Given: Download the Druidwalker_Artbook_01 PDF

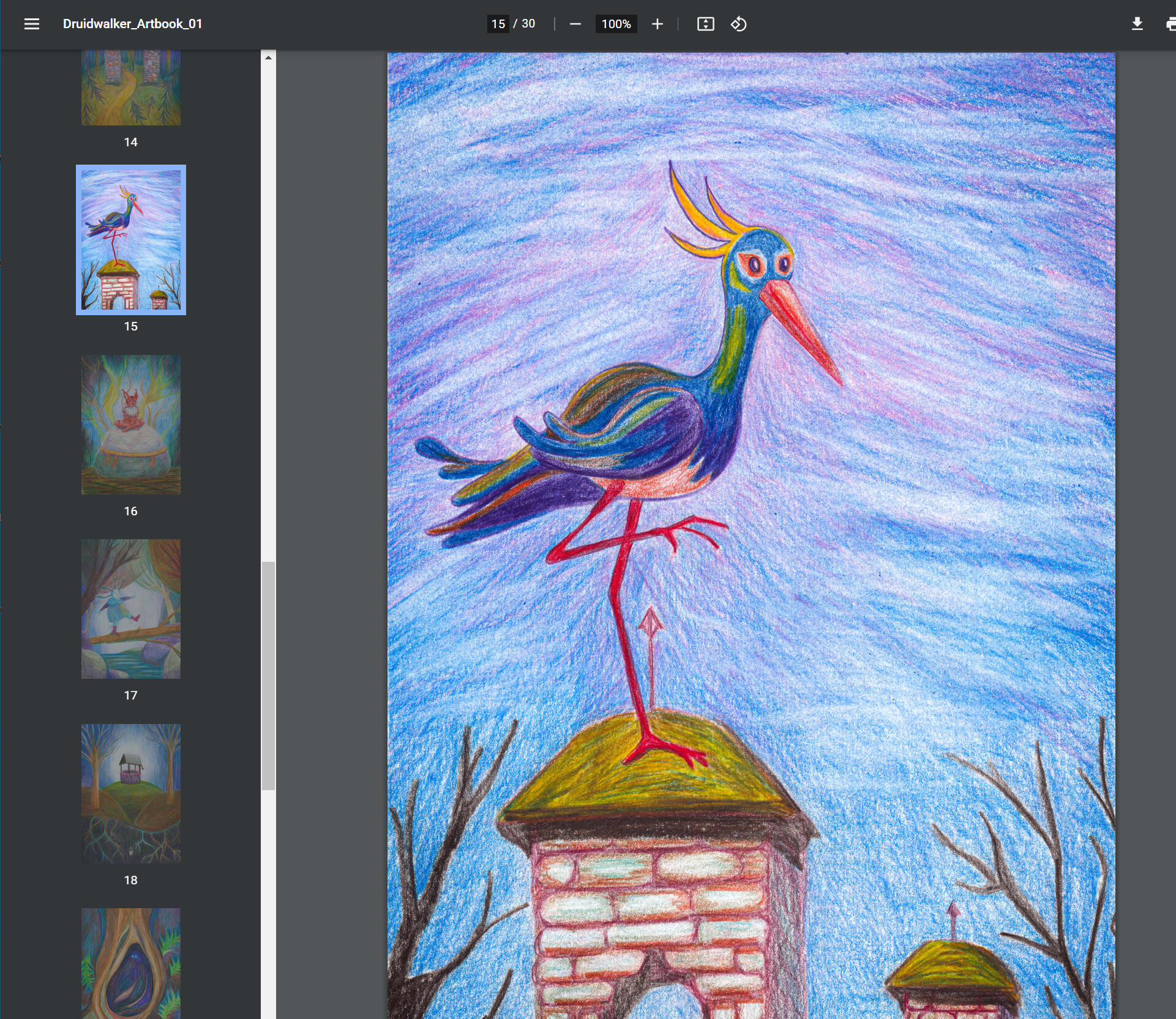Looking at the screenshot, I should (x=1138, y=24).
